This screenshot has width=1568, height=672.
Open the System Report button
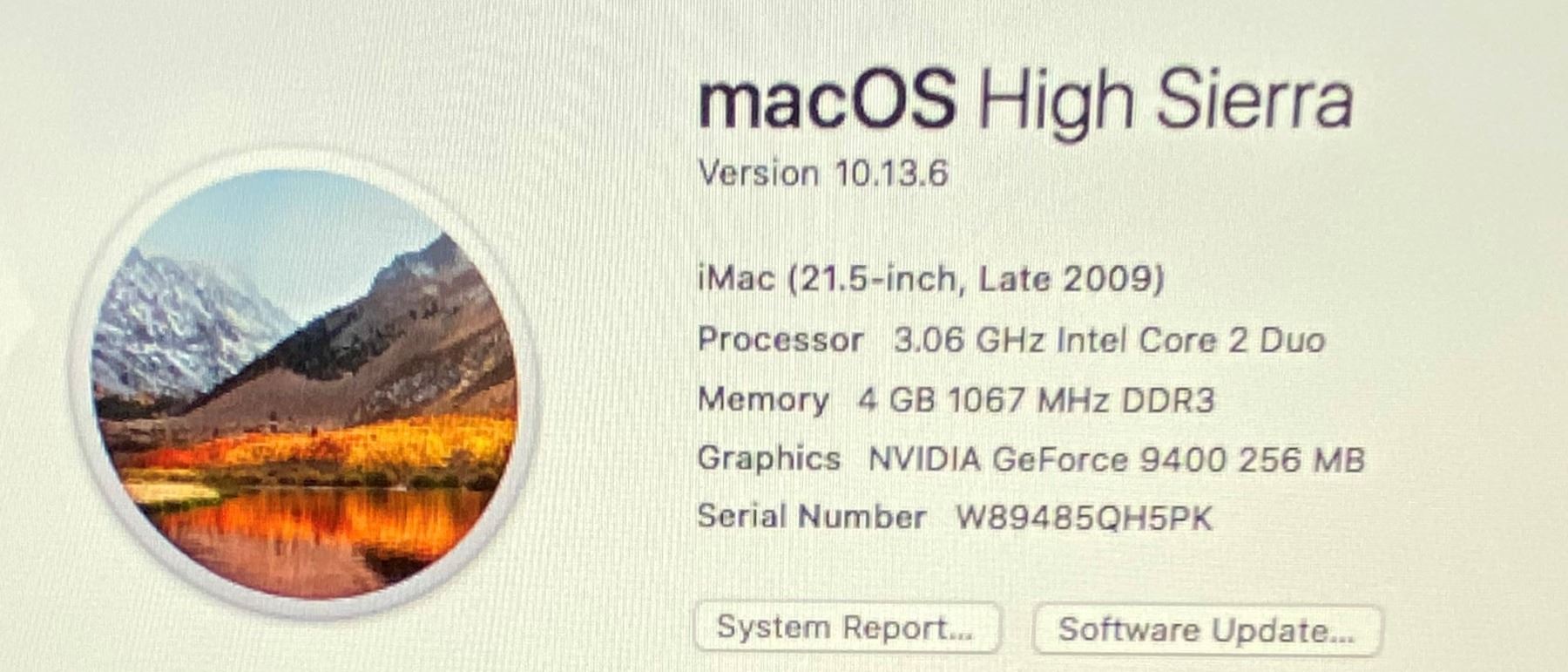point(847,628)
